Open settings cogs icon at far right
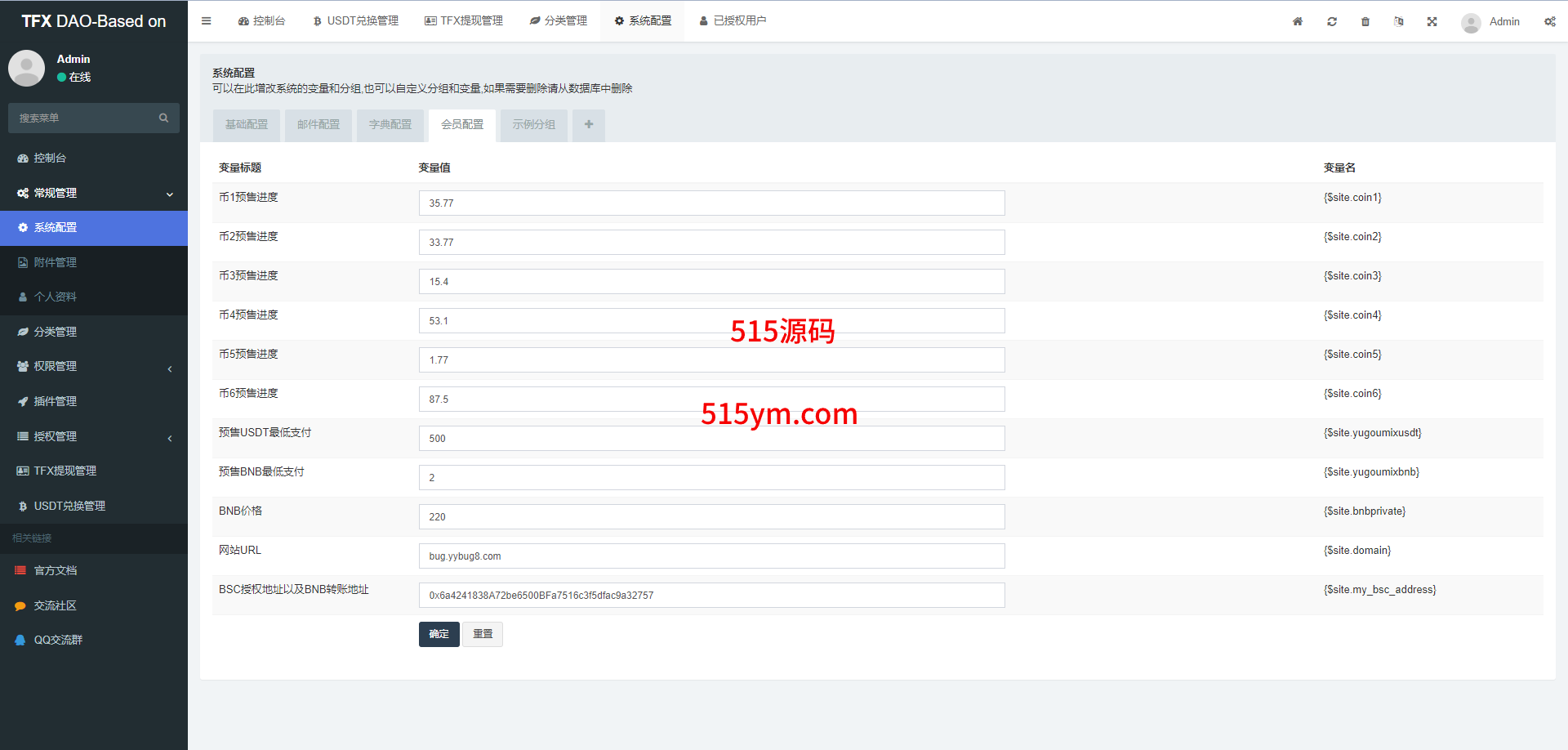Screen dimensions: 1568x750 [1549, 22]
